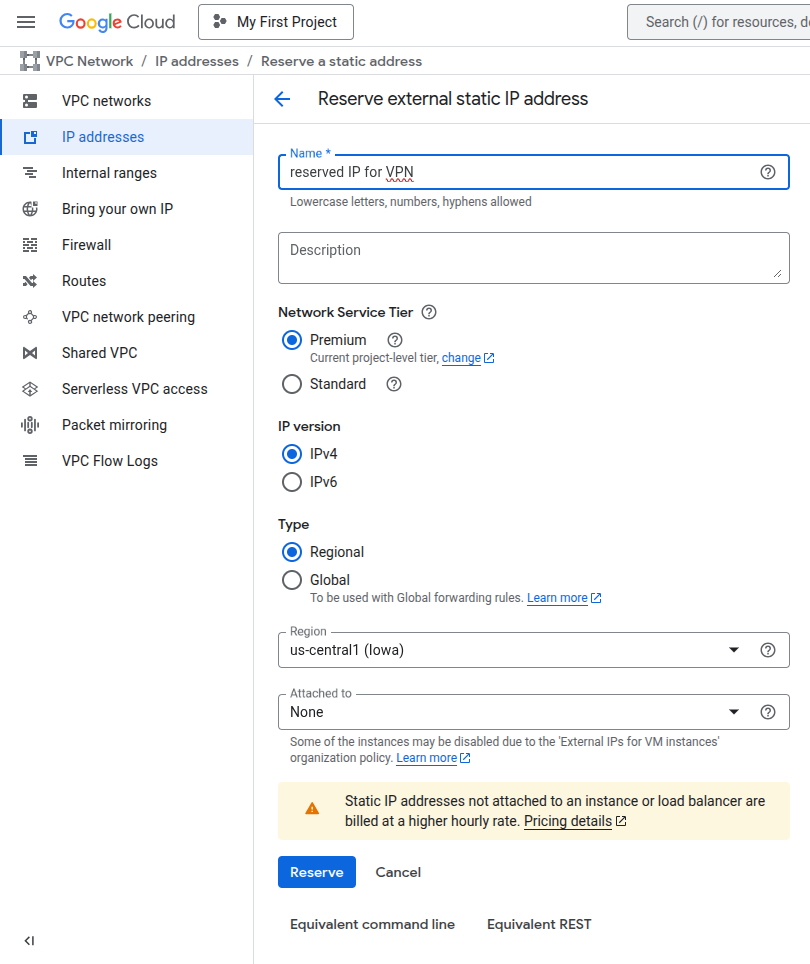Go to VPC networks in the sidebar
Image resolution: width=810 pixels, height=964 pixels.
coord(106,101)
